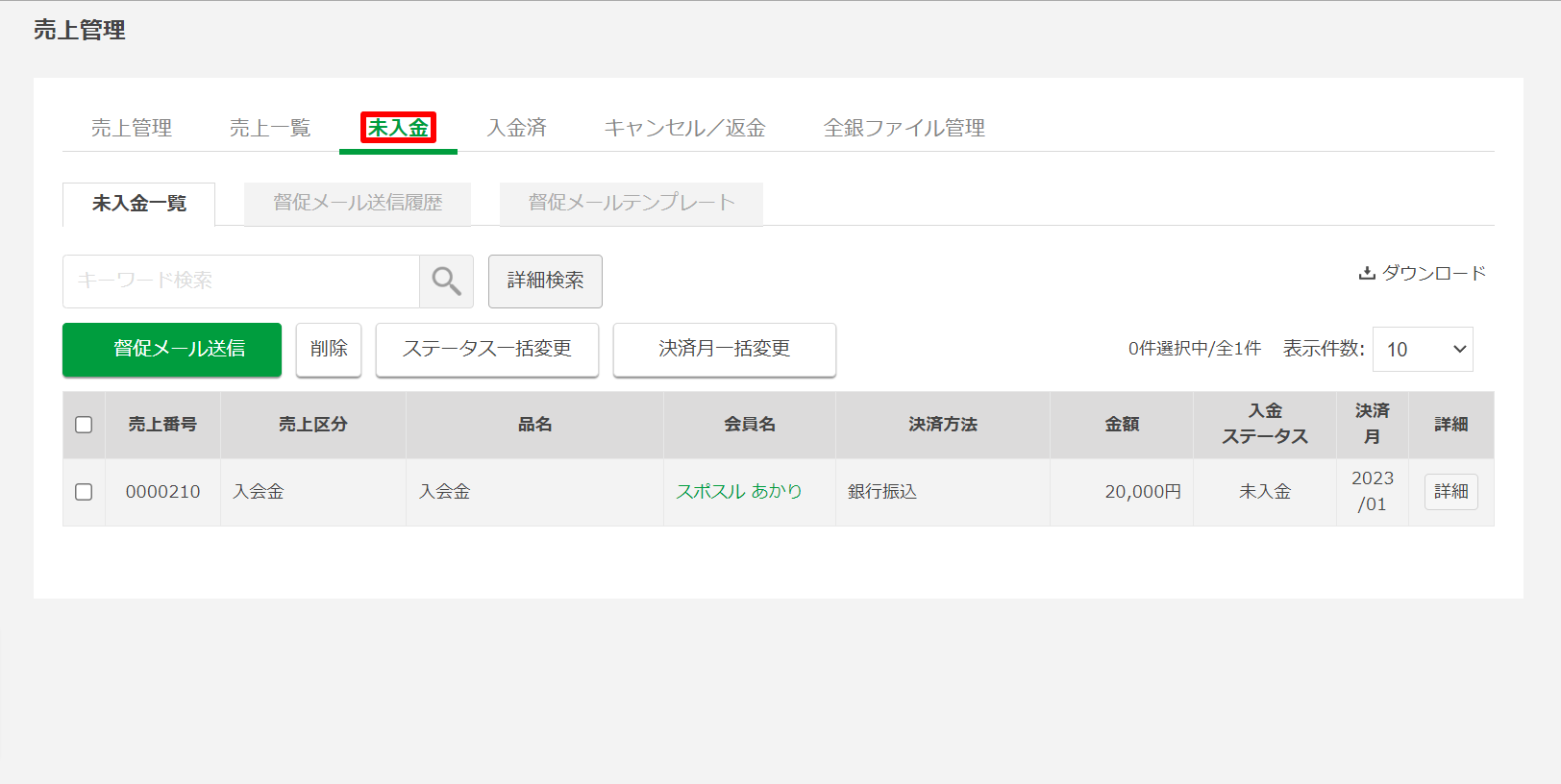Click the 品名 column header
The width and height of the screenshot is (1561, 784).
click(x=535, y=425)
